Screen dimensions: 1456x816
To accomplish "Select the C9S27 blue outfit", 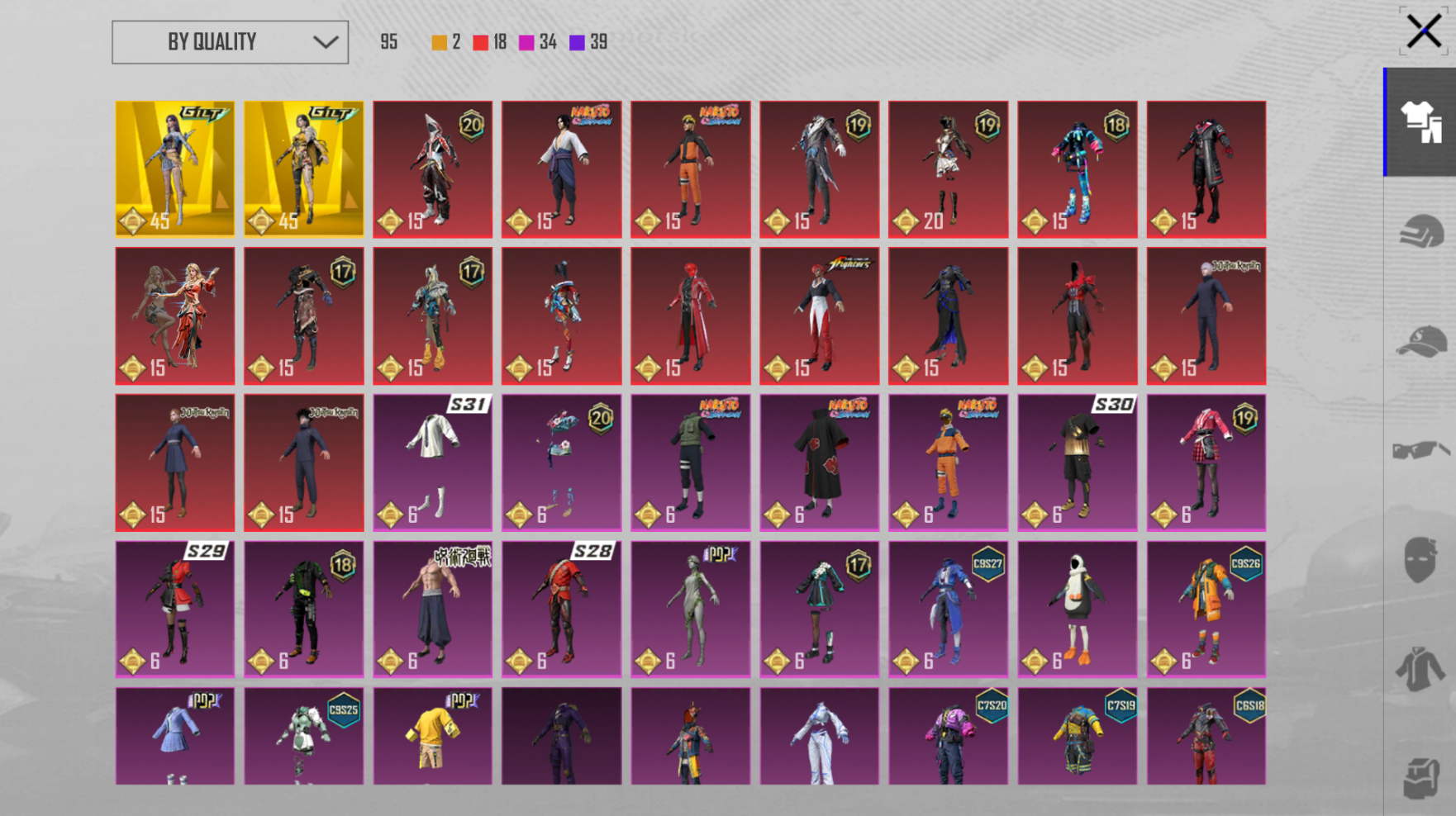I will click(x=949, y=610).
